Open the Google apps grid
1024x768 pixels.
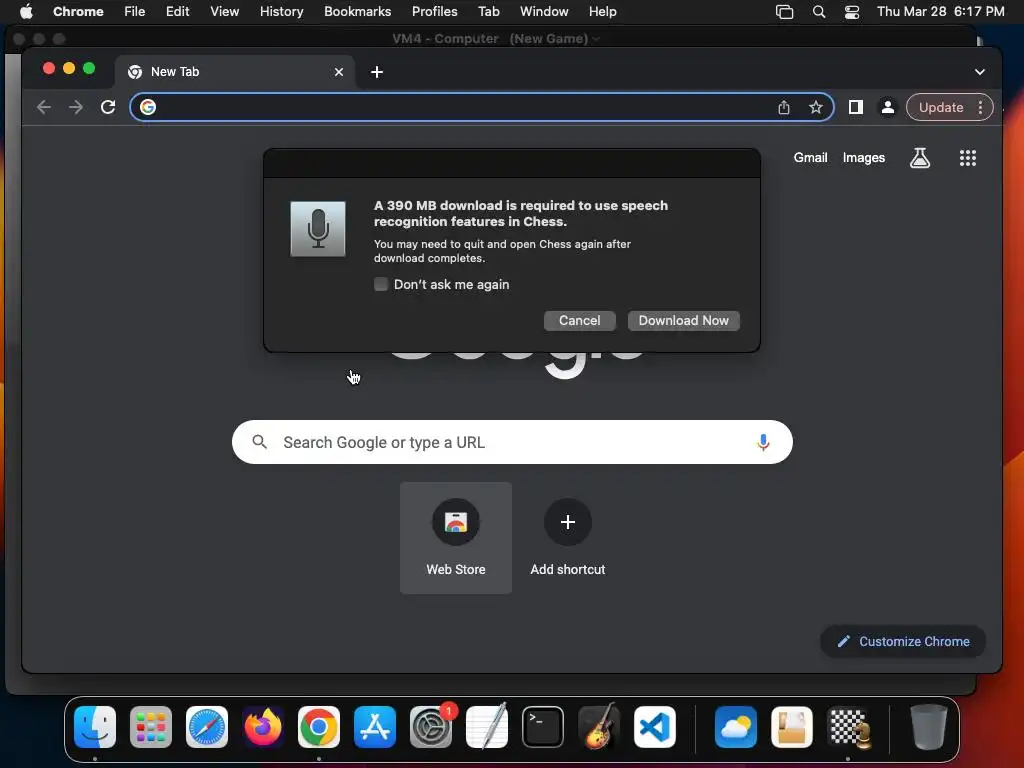pos(968,157)
